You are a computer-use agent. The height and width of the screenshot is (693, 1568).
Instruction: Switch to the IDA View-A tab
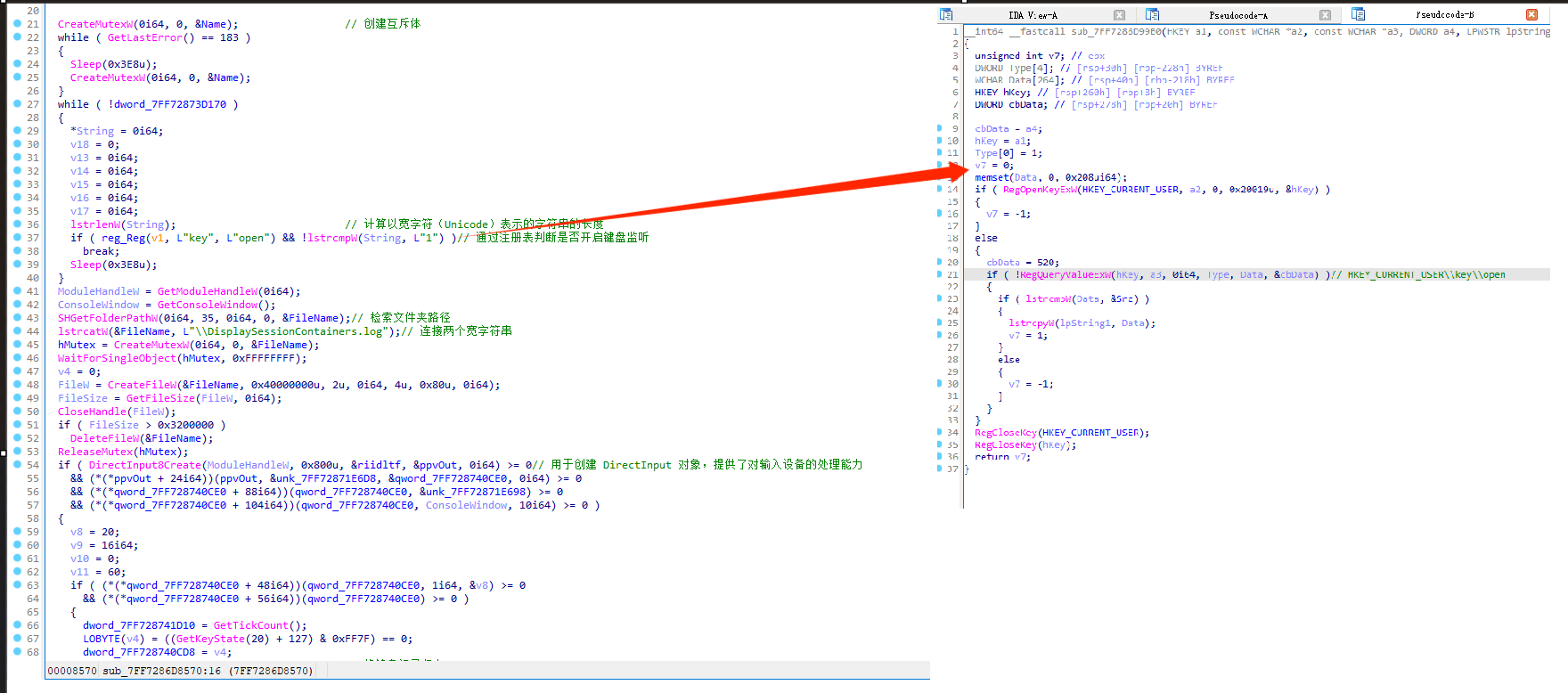[x=1033, y=15]
